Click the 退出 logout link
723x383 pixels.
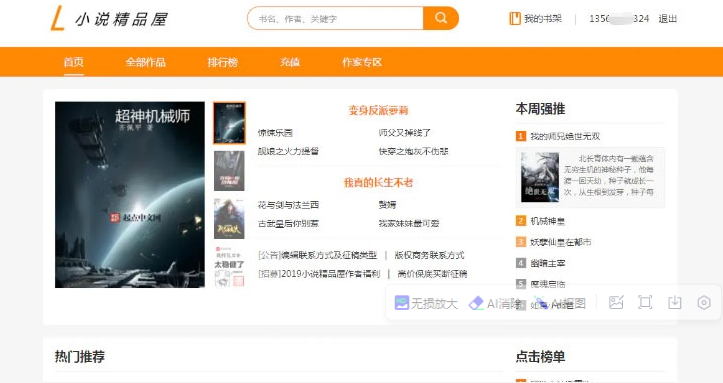coord(668,19)
